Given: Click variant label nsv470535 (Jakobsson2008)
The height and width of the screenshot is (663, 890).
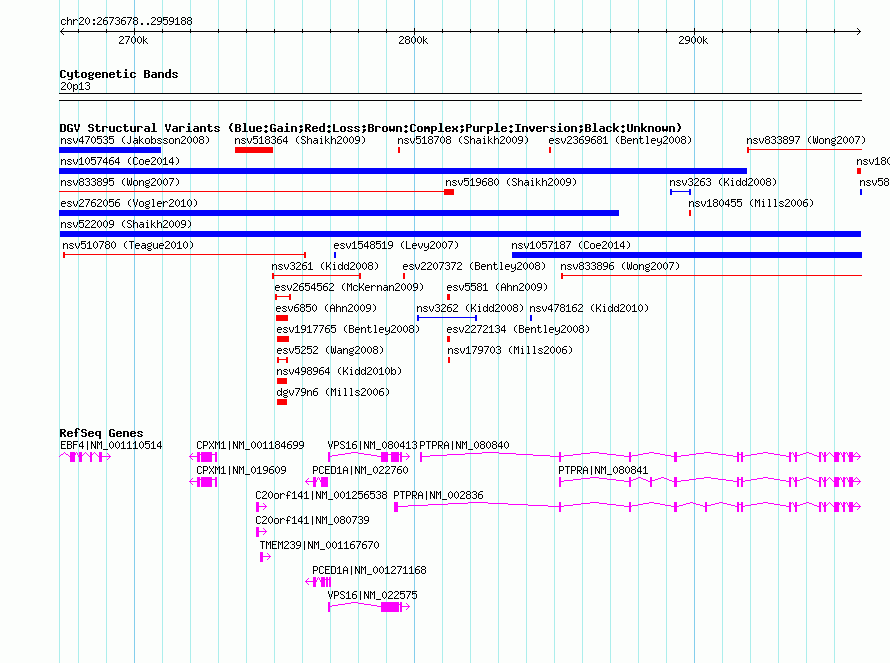Looking at the screenshot, I should (x=135, y=140).
